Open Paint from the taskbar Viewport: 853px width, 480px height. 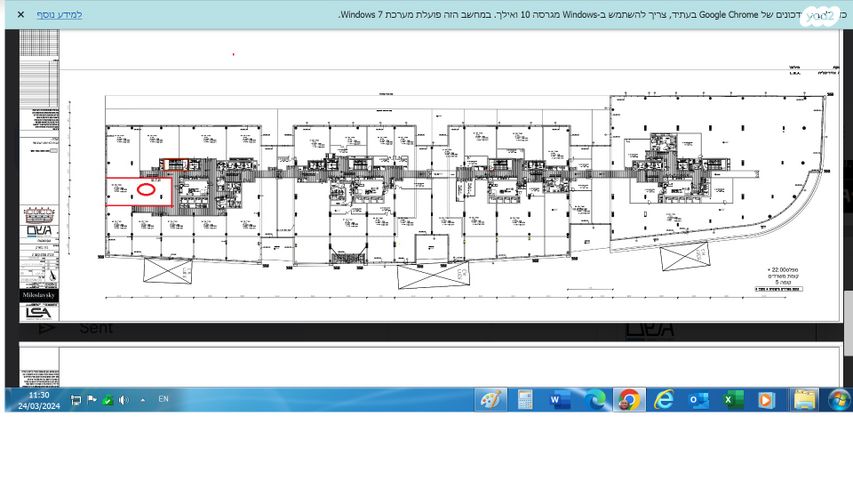[490, 400]
